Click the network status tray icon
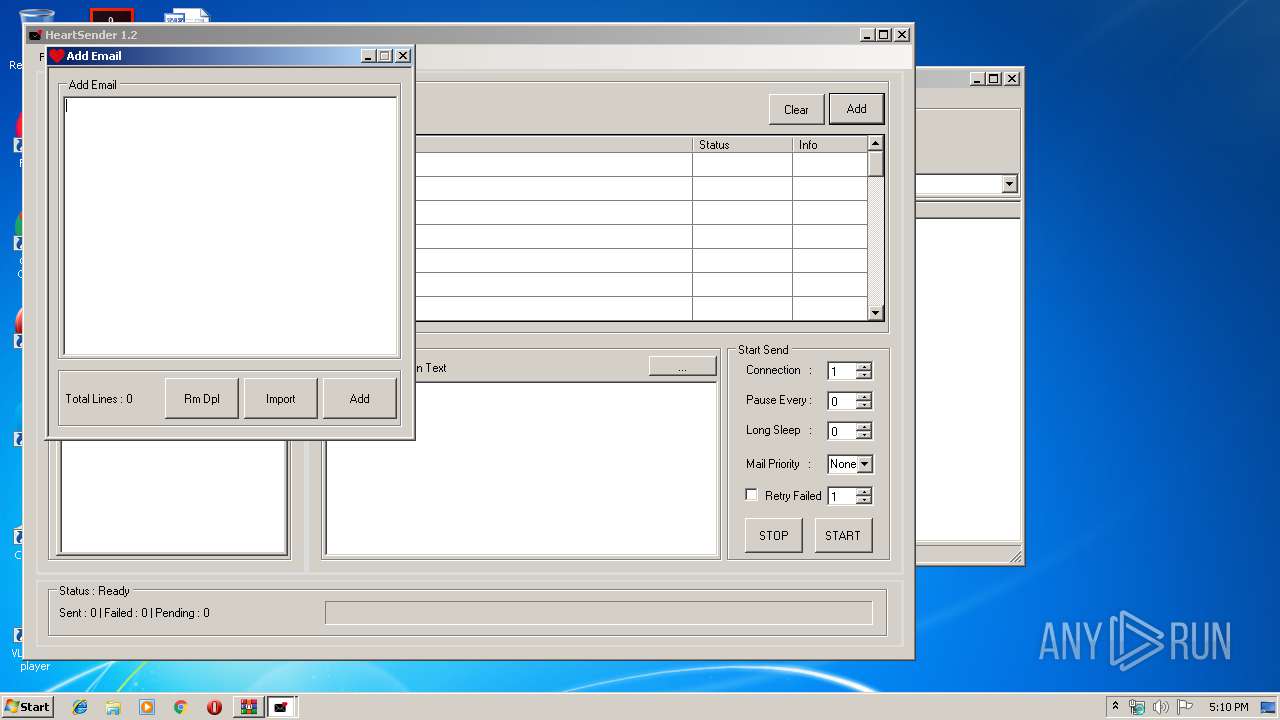Viewport: 1280px width, 720px height. [x=1137, y=707]
